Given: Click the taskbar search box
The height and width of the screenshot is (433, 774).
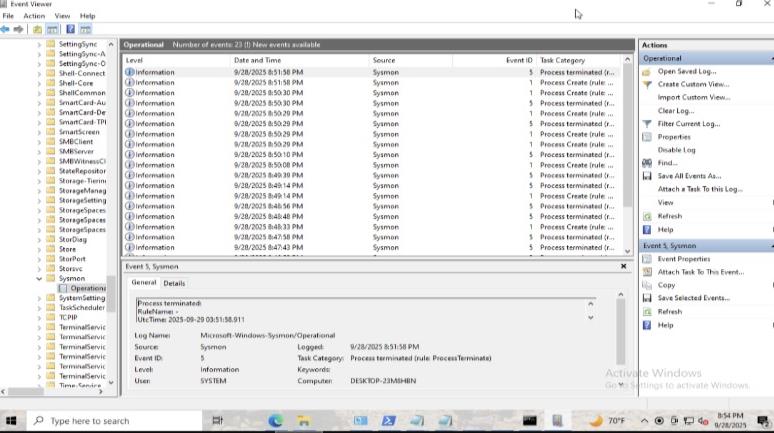Looking at the screenshot, I should [114, 421].
